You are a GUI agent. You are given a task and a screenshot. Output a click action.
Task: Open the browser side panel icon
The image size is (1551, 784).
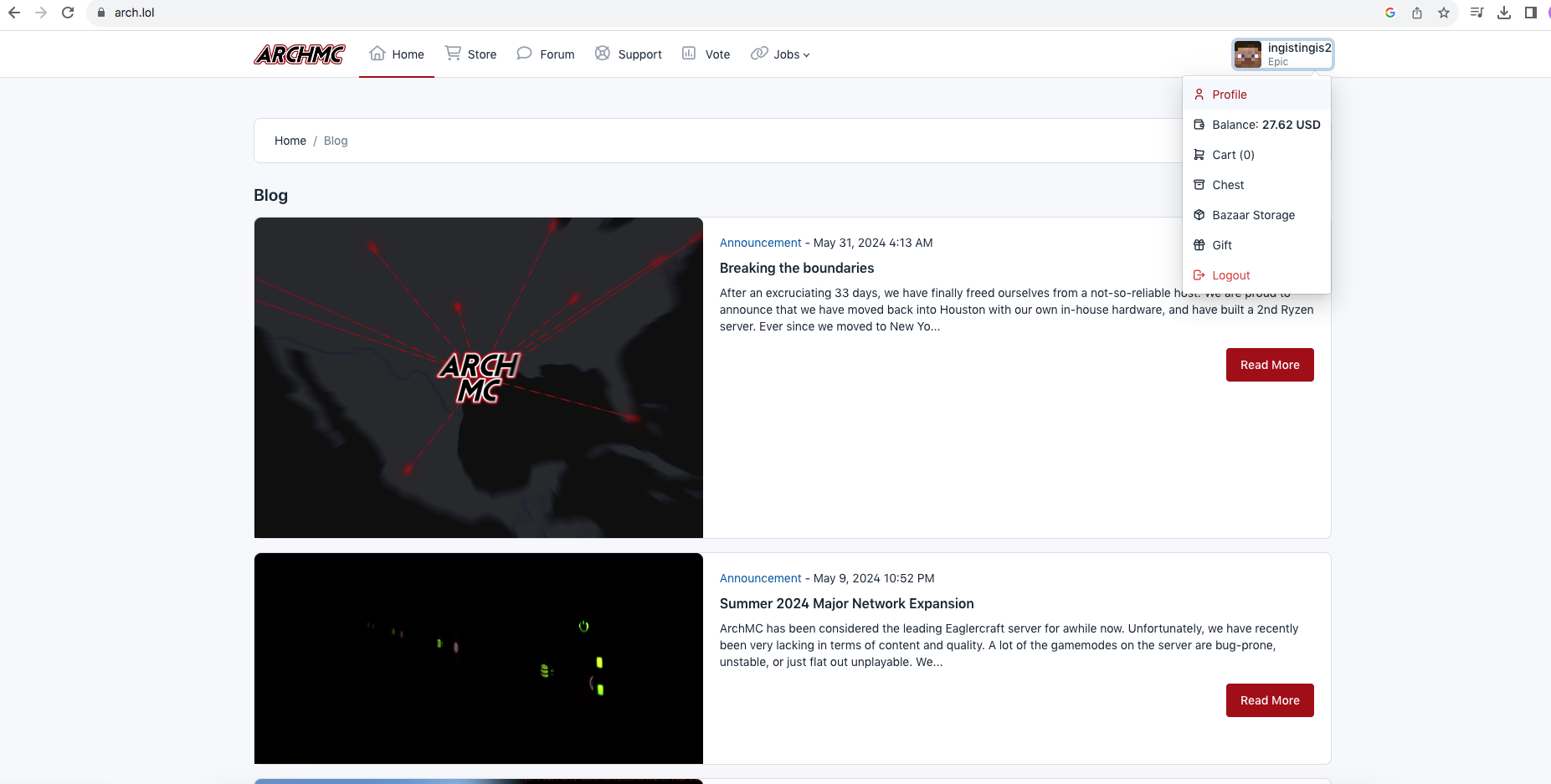pos(1531,13)
